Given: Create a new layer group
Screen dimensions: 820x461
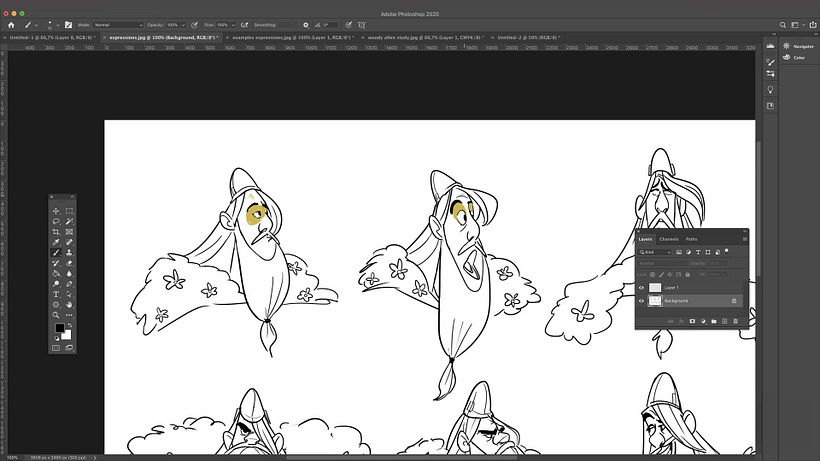Looking at the screenshot, I should (714, 321).
